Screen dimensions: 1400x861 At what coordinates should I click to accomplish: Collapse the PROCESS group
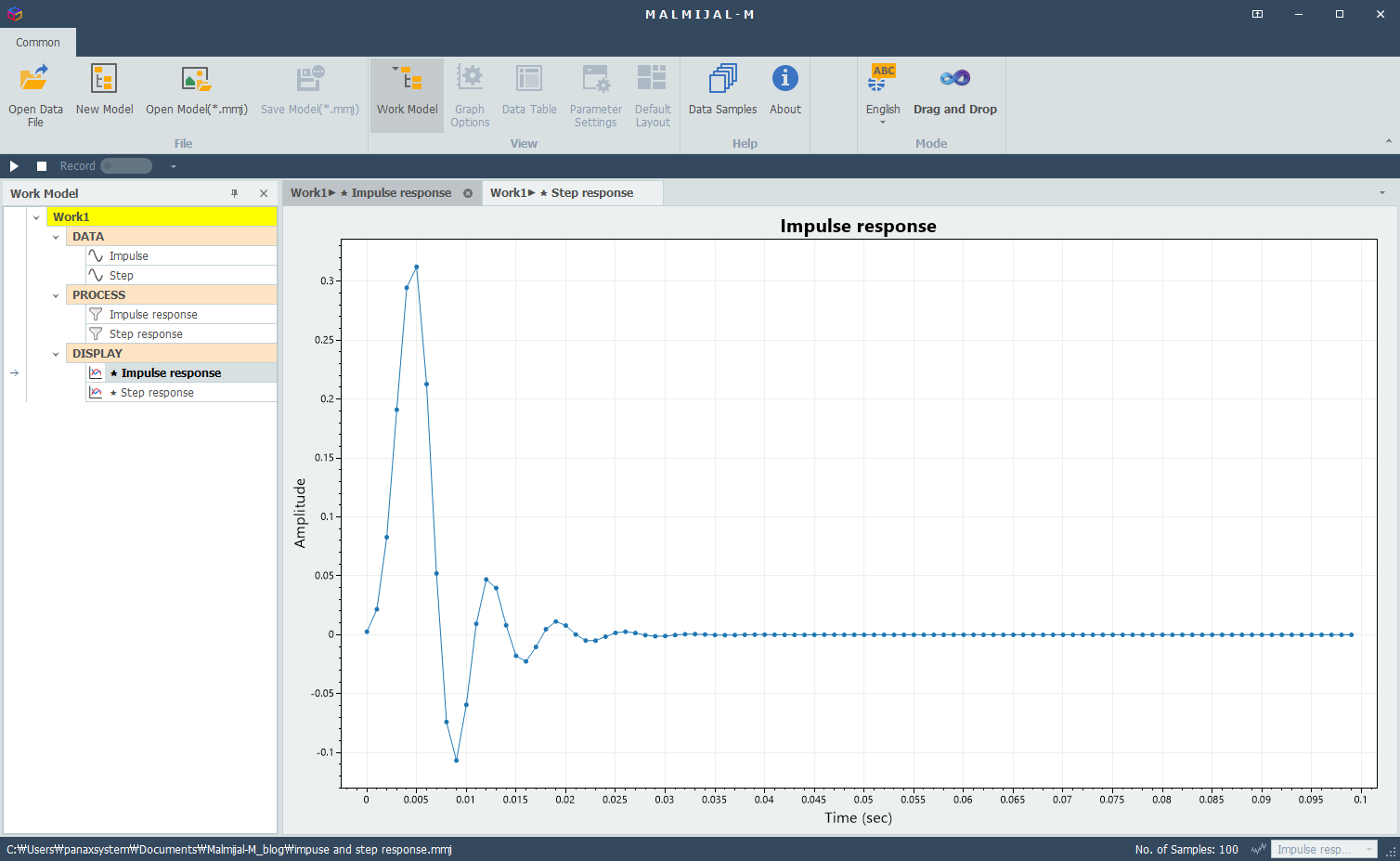coord(56,295)
